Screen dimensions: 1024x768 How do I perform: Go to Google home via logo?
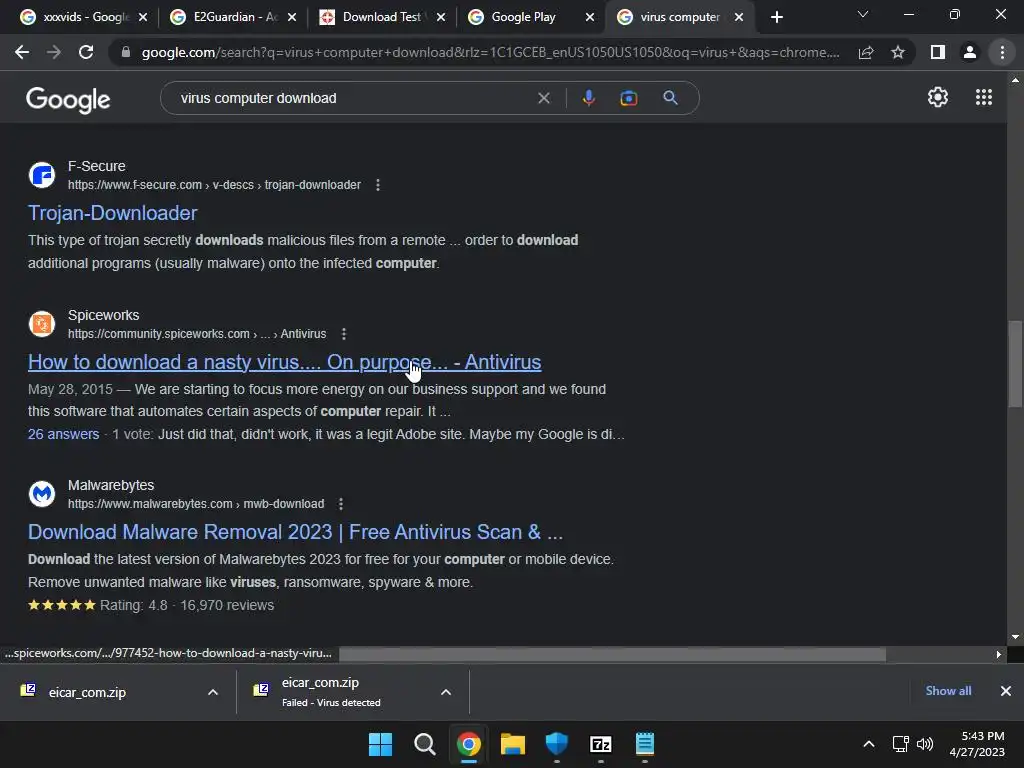coord(68,99)
